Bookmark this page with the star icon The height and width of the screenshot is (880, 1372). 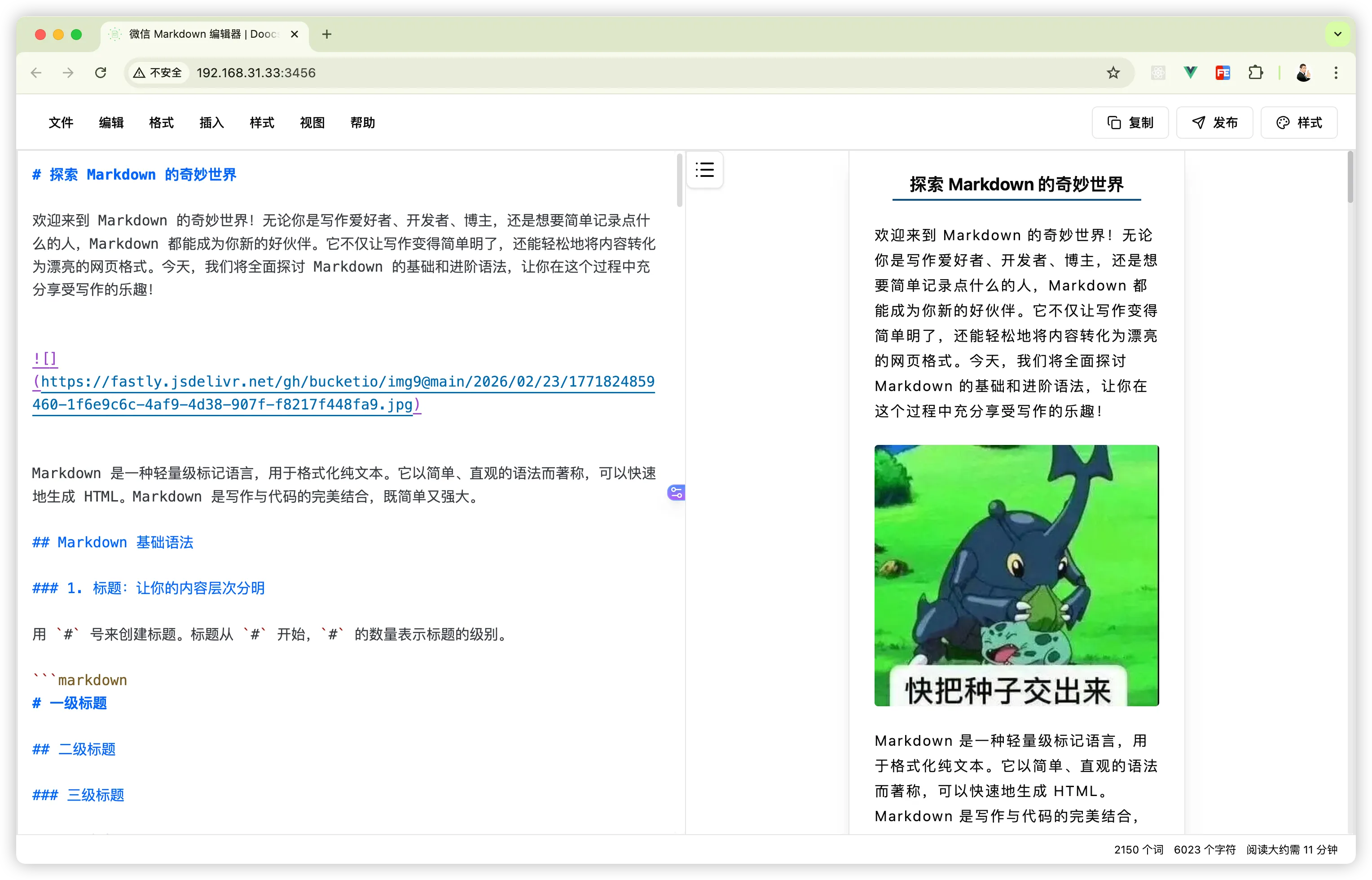(1113, 73)
